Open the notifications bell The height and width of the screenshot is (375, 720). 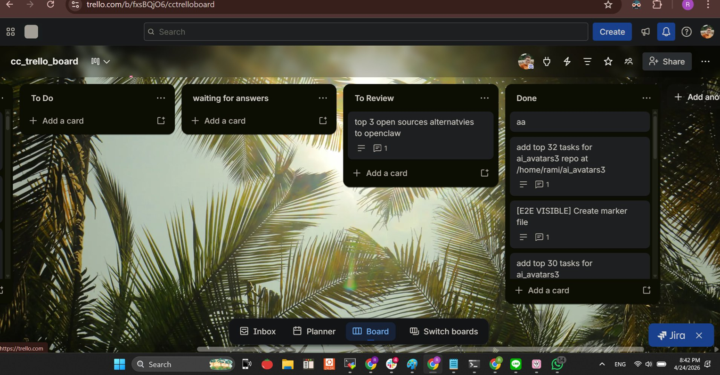[666, 32]
